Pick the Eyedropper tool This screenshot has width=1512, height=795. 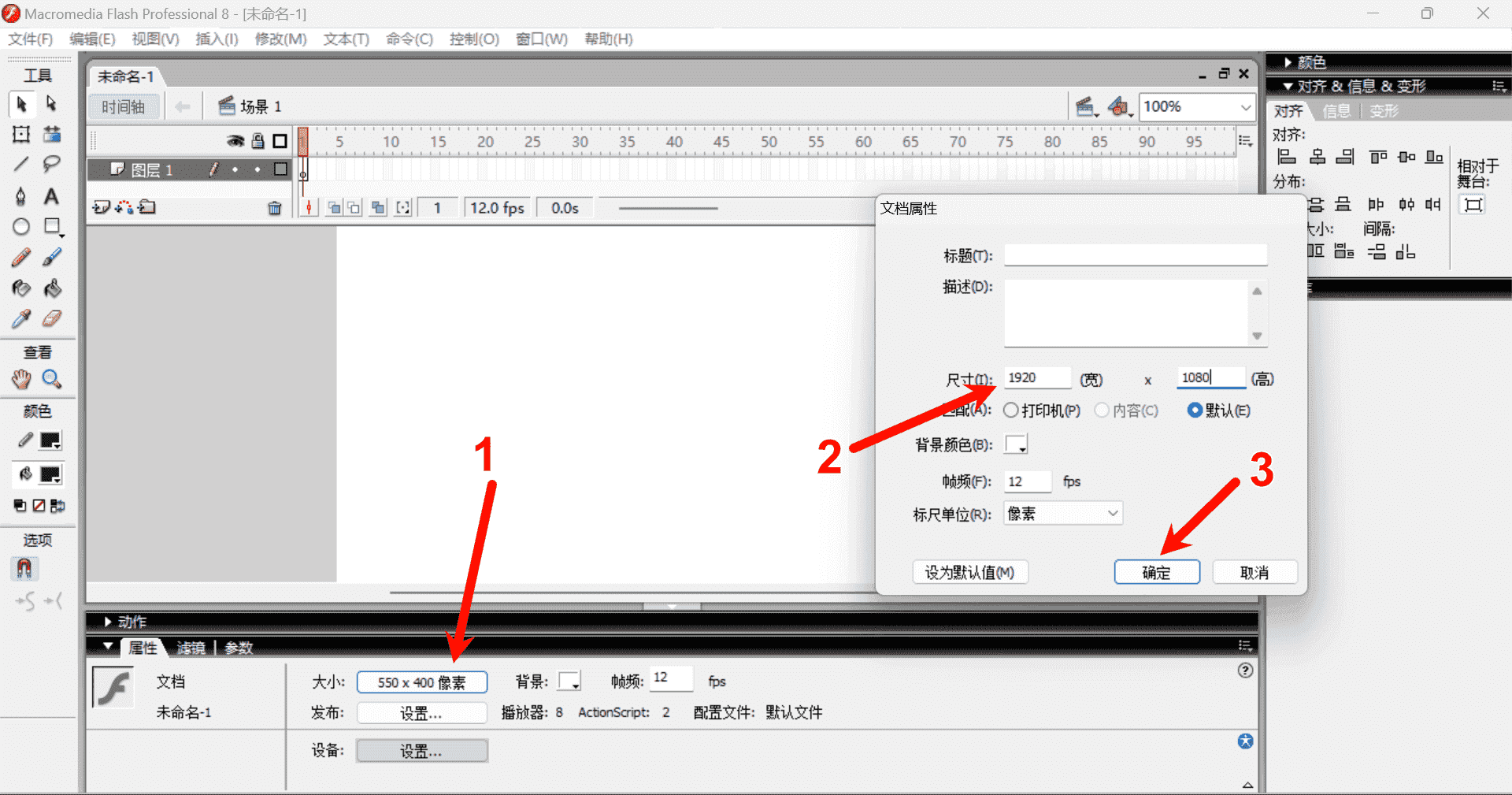tap(21, 318)
